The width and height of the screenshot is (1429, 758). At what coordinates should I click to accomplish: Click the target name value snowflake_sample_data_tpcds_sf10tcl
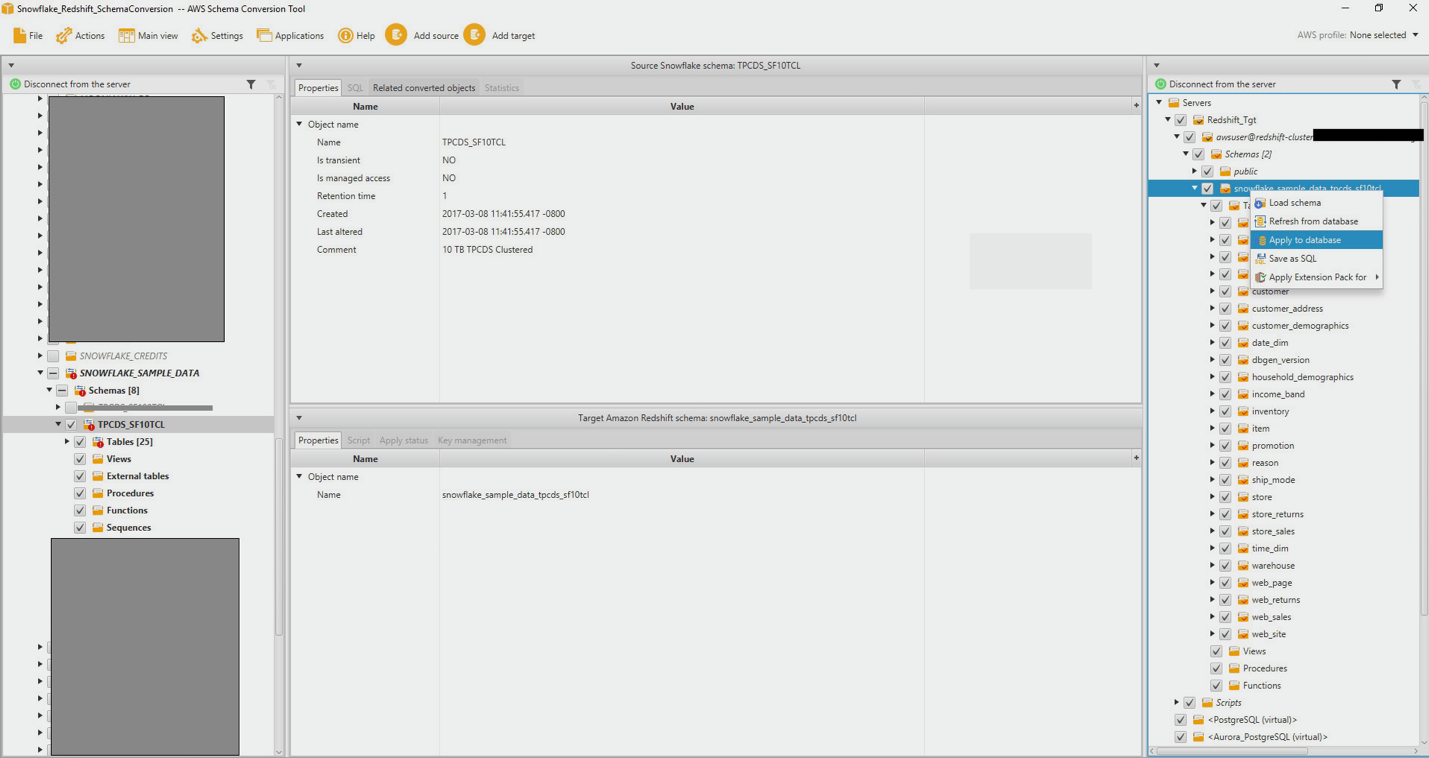tap(515, 495)
